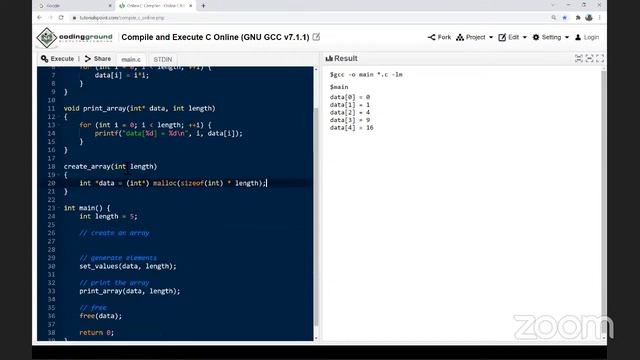640x360 pixels.
Task: Close the Online C Compiler browser tab
Action: 190,6
